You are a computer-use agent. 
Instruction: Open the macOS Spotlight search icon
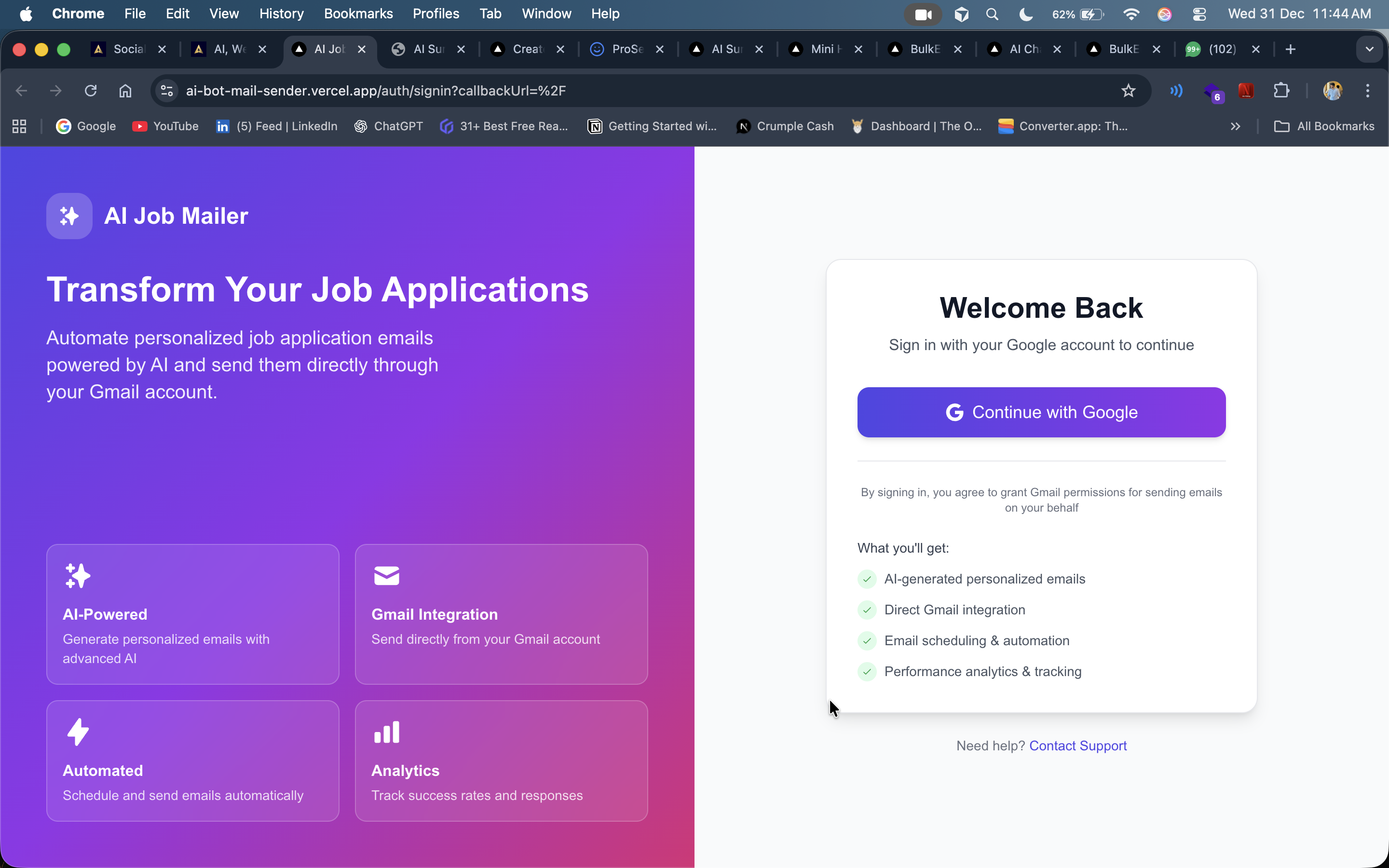point(993,14)
